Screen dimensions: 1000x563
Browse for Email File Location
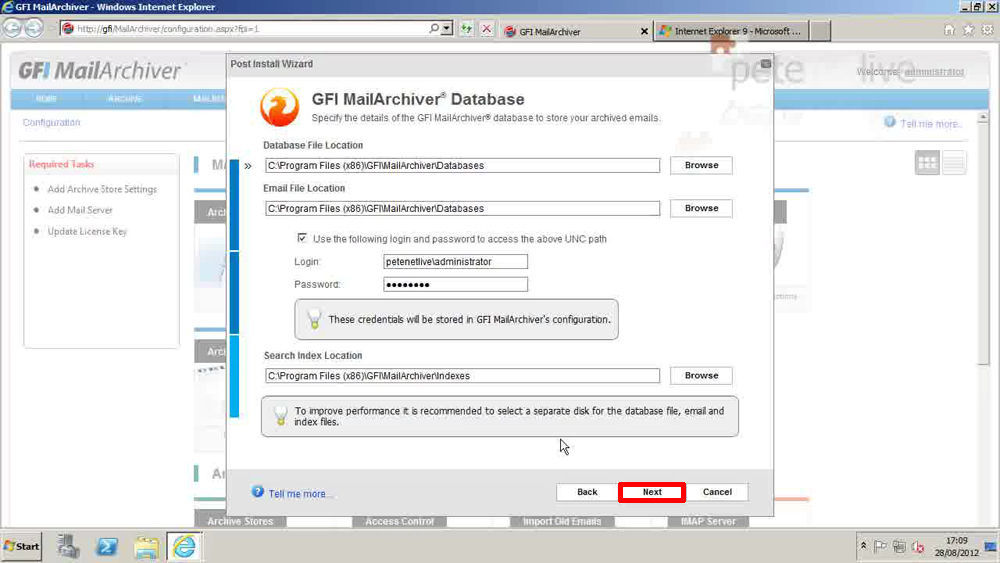pyautogui.click(x=701, y=208)
